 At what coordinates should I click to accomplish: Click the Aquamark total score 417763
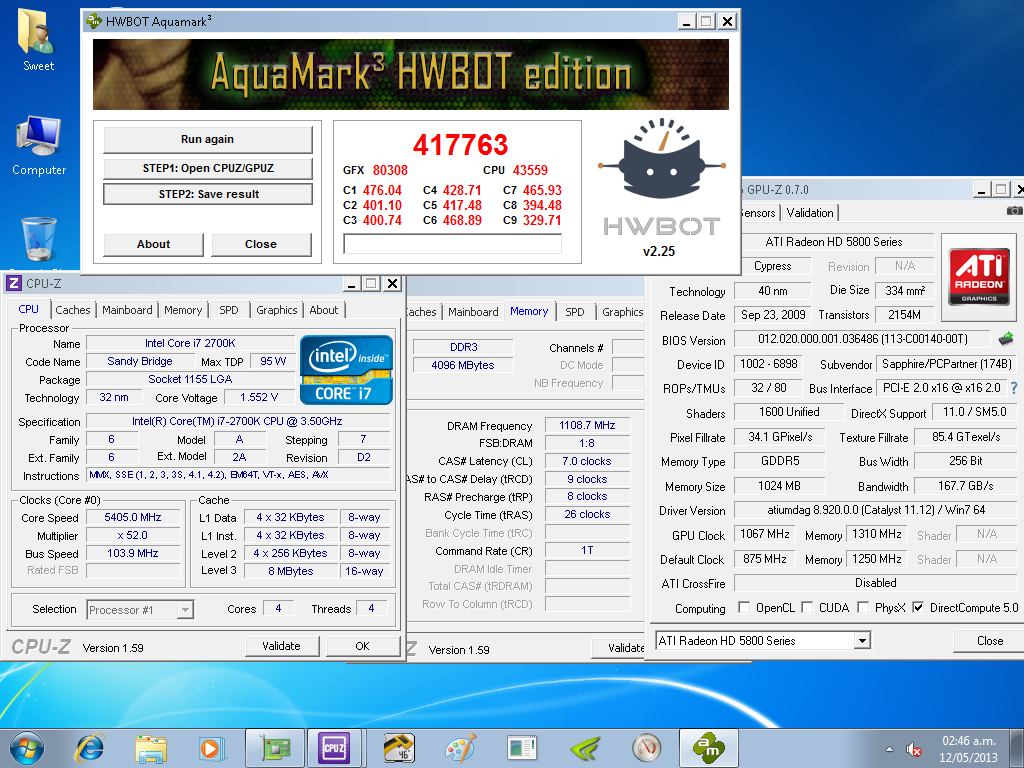pos(460,145)
